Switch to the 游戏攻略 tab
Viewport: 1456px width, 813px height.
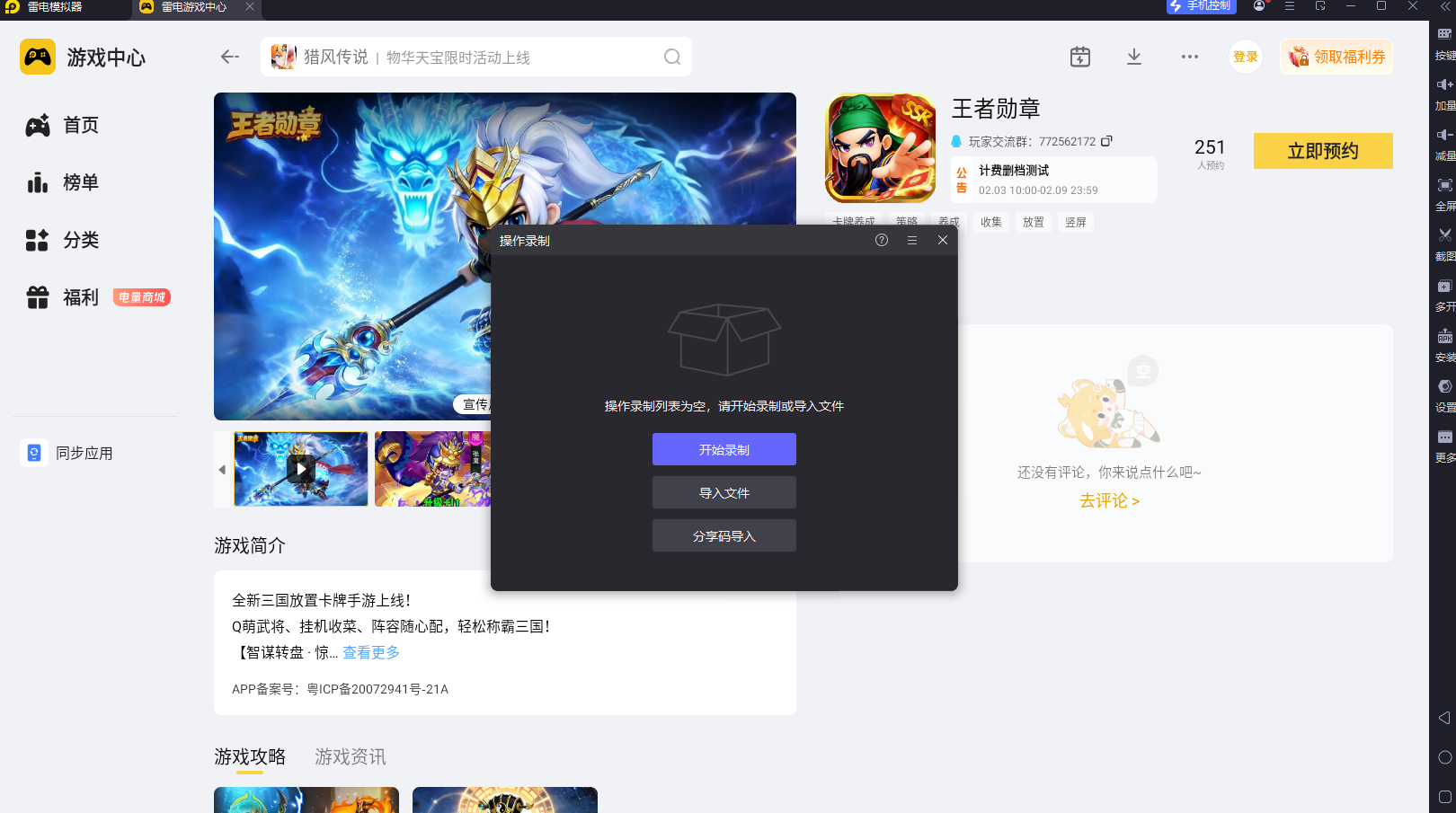coord(250,756)
